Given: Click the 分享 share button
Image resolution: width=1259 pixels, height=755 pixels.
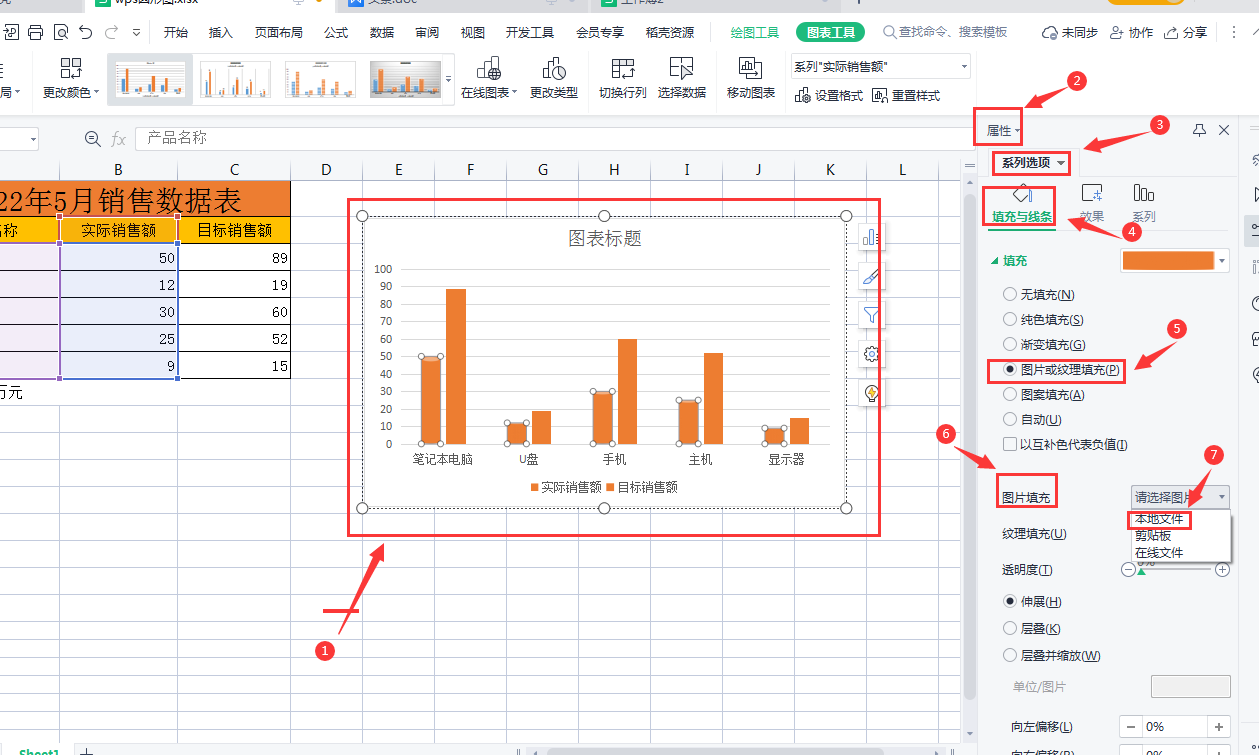Looking at the screenshot, I should click(x=1185, y=33).
